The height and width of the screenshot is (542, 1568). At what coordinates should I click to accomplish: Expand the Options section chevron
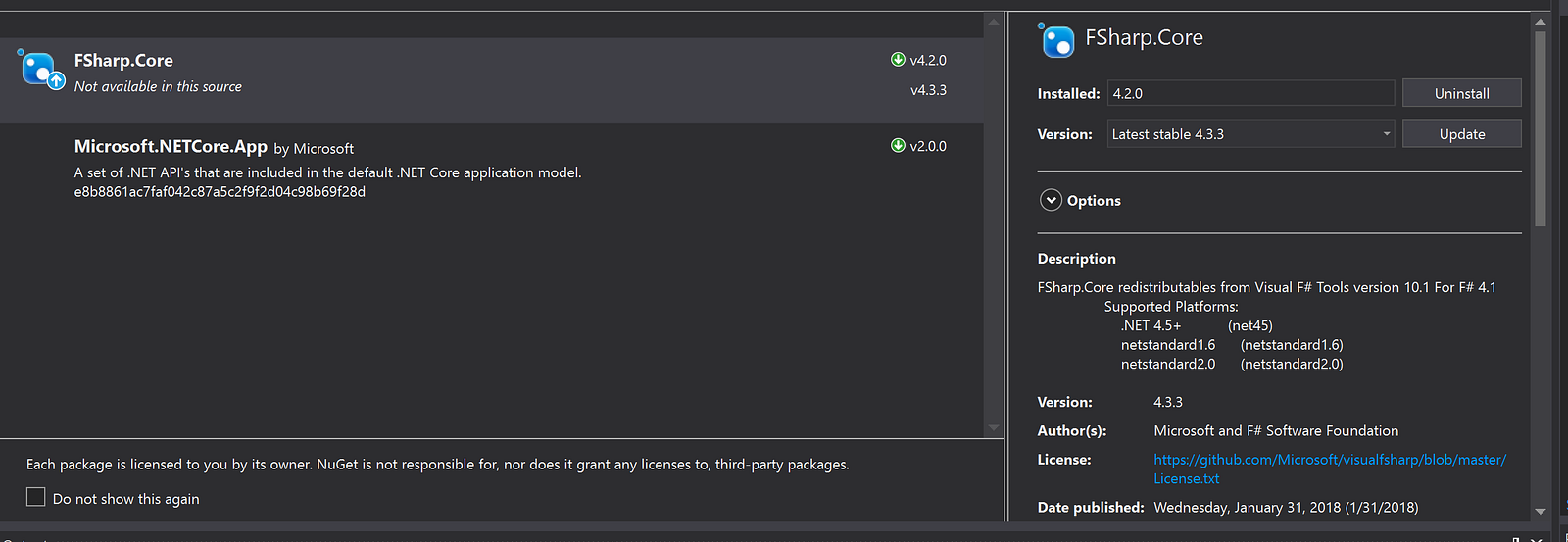tap(1051, 200)
